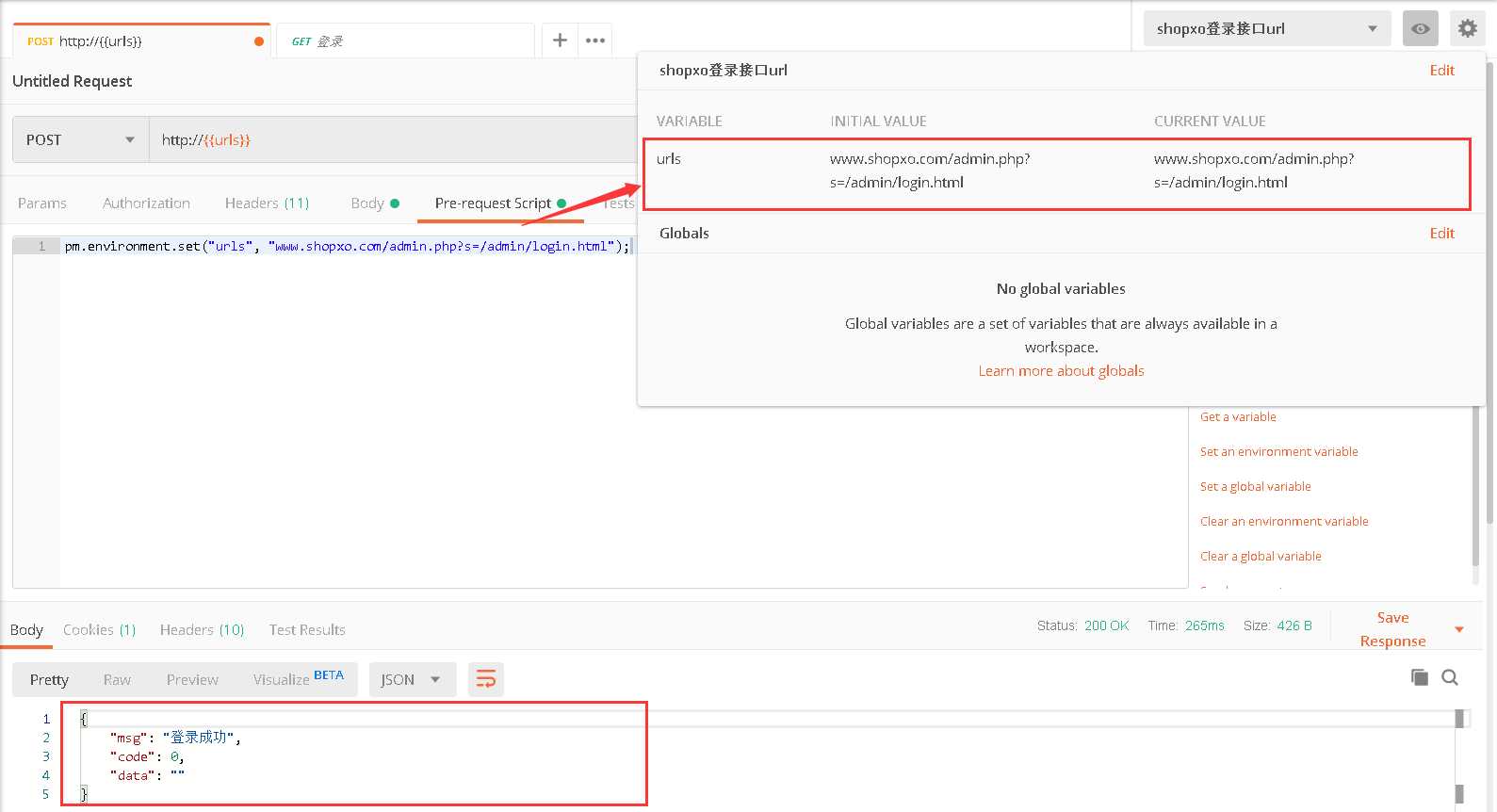
Task: Click the snippets panel vertical scrollbar
Action: pos(1476,485)
